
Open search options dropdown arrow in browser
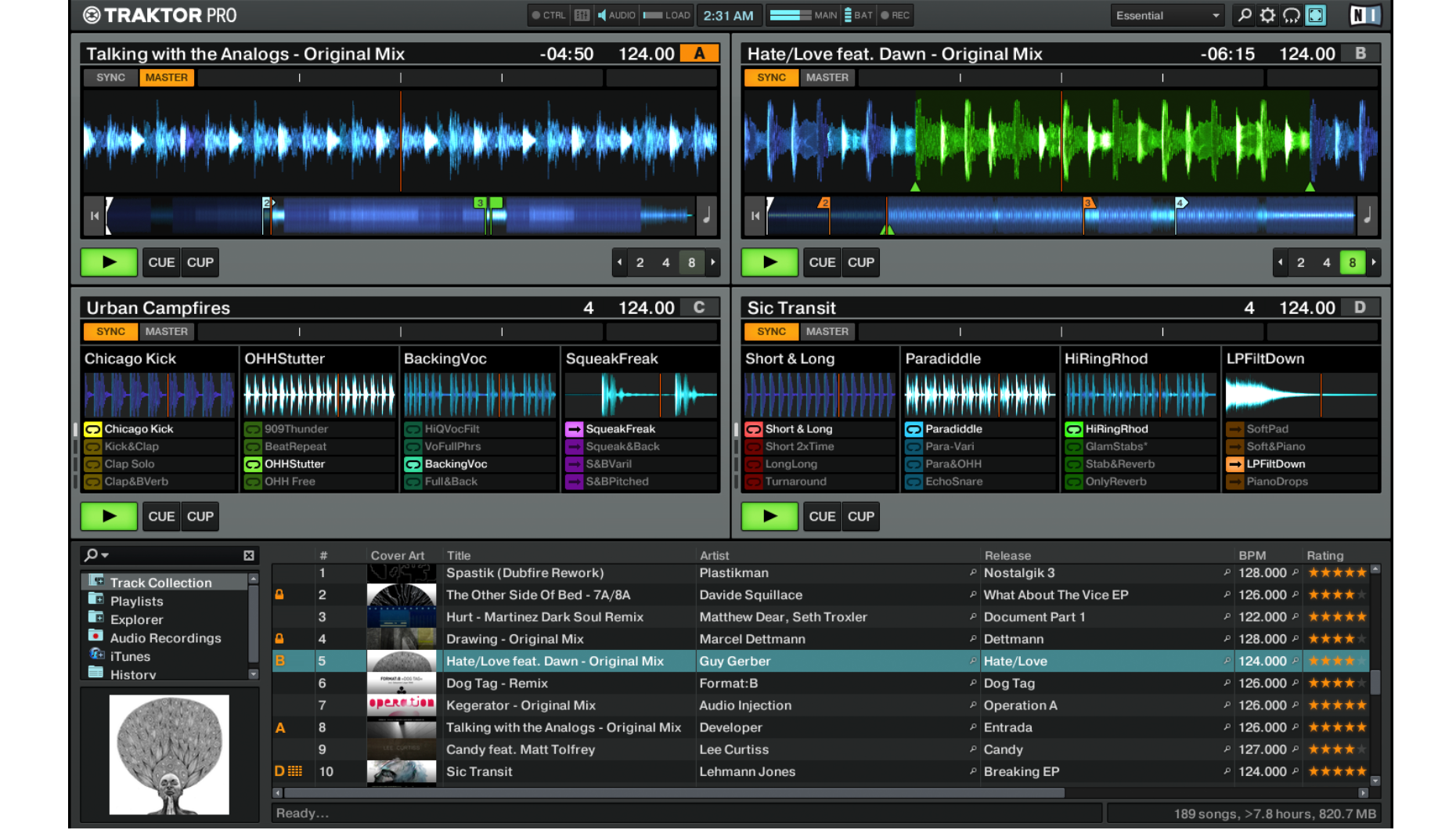(106, 555)
